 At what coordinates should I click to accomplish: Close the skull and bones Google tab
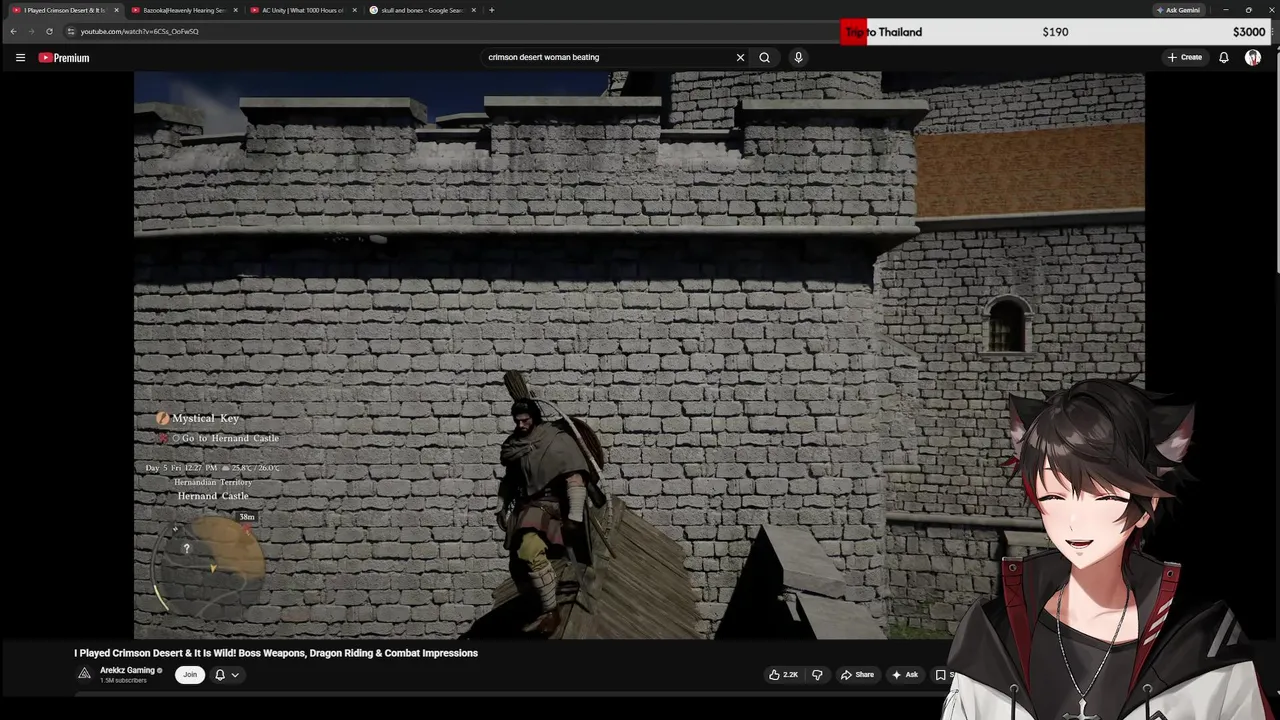(473, 10)
